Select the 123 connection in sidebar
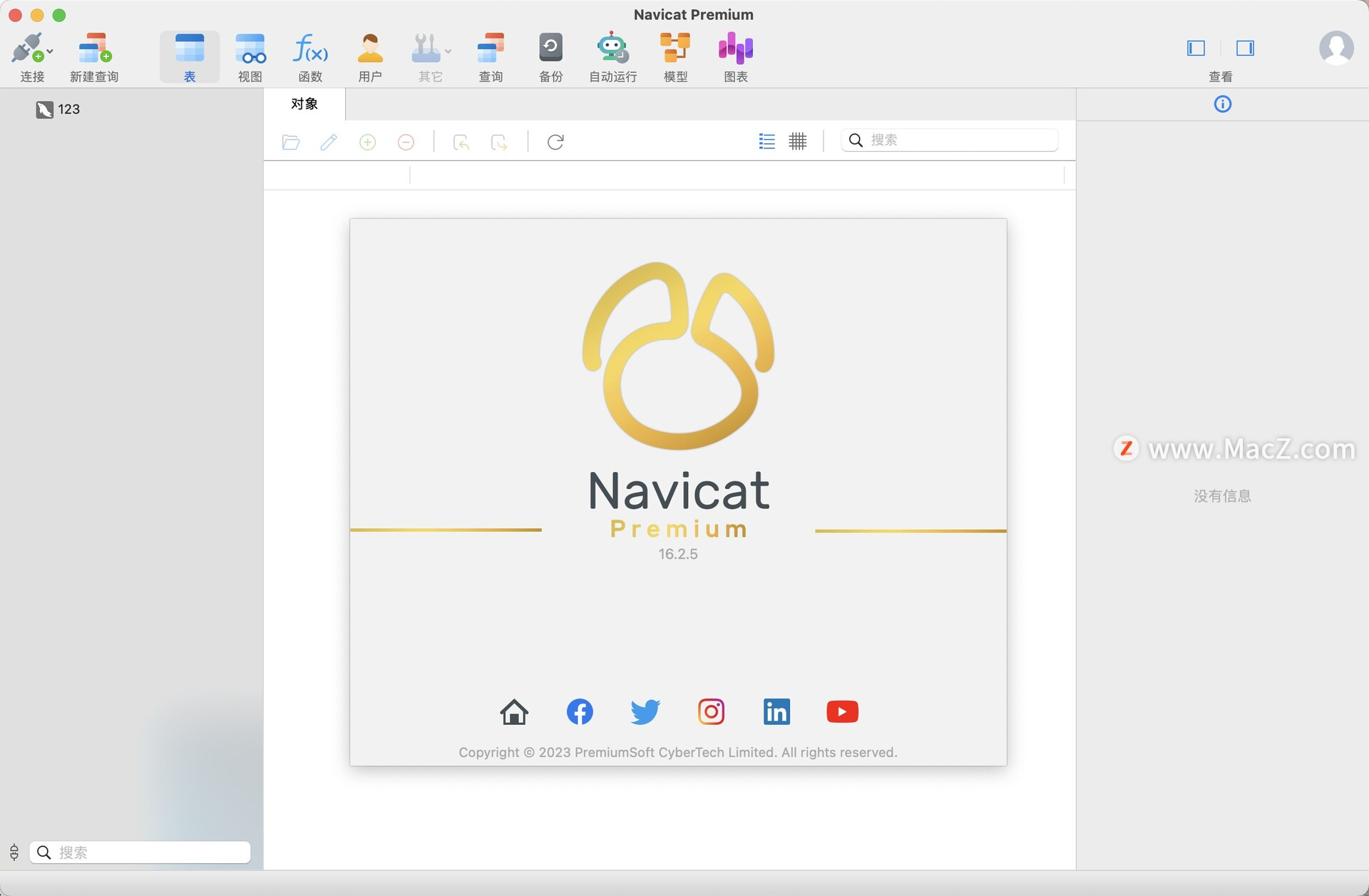The width and height of the screenshot is (1369, 896). point(58,109)
